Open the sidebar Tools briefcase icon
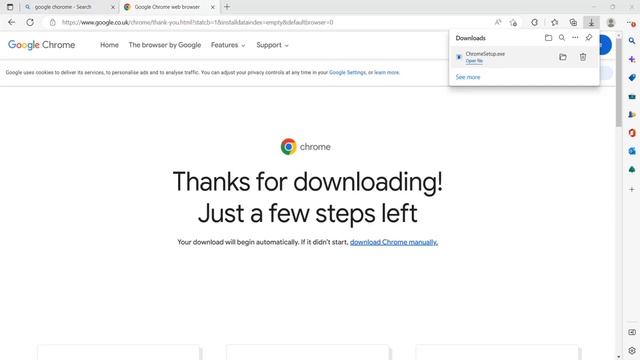Screen dimensions: 640x360 [632, 96]
